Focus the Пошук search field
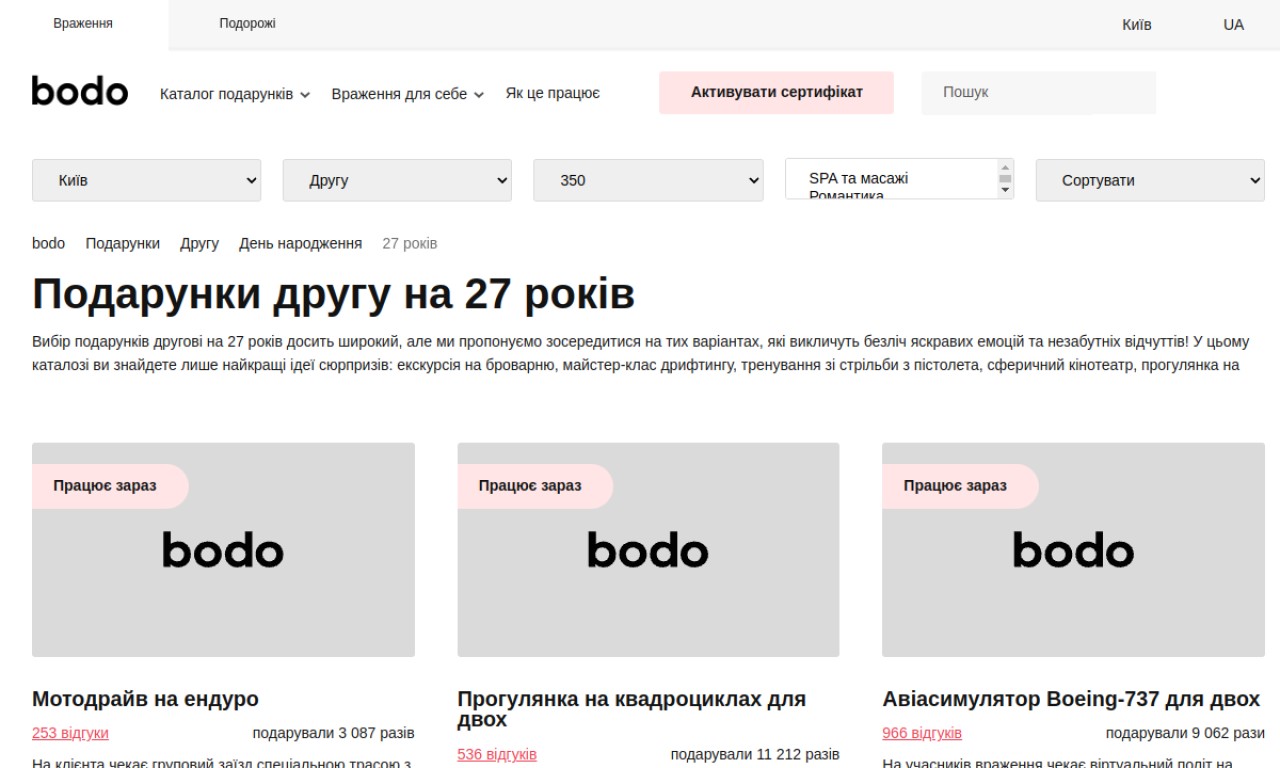Viewport: 1280px width, 768px height. point(1038,92)
